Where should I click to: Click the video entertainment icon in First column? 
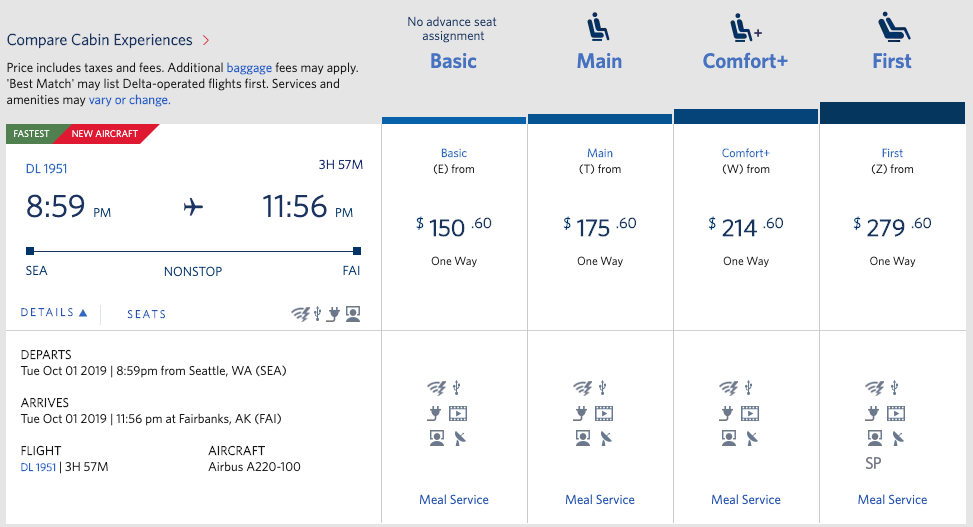click(x=897, y=413)
